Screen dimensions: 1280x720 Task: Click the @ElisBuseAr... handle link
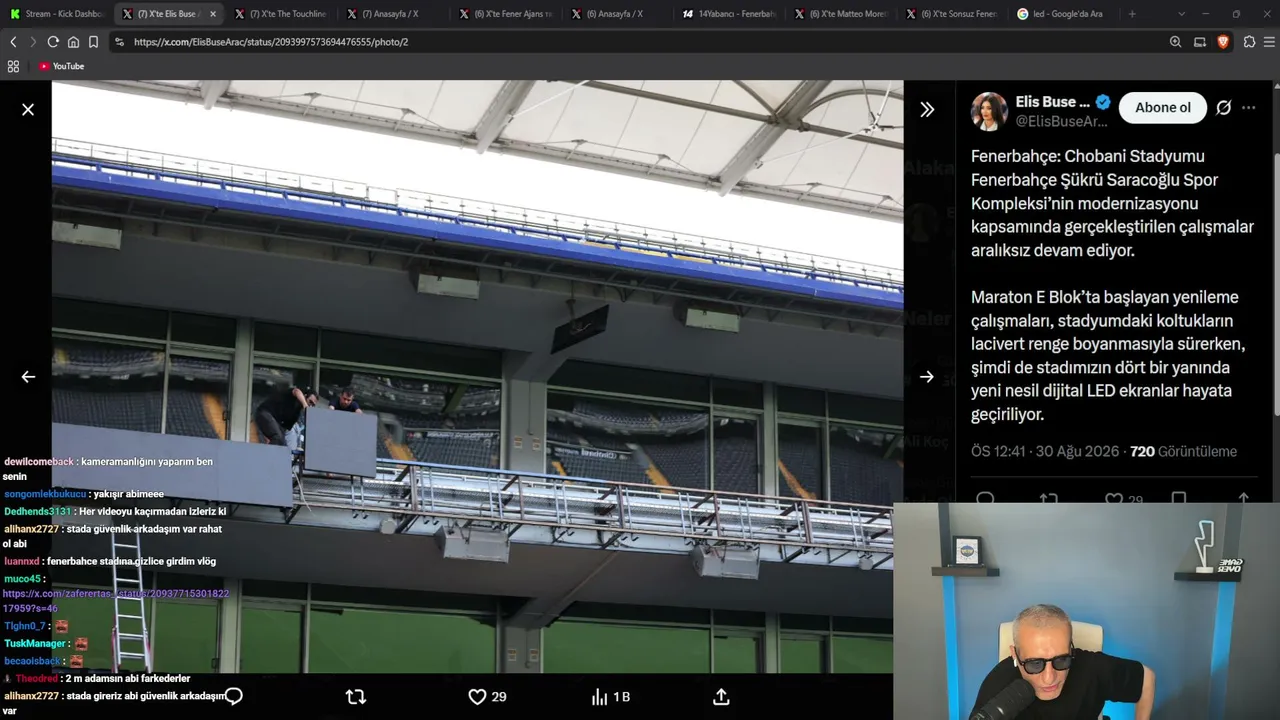tap(1062, 121)
